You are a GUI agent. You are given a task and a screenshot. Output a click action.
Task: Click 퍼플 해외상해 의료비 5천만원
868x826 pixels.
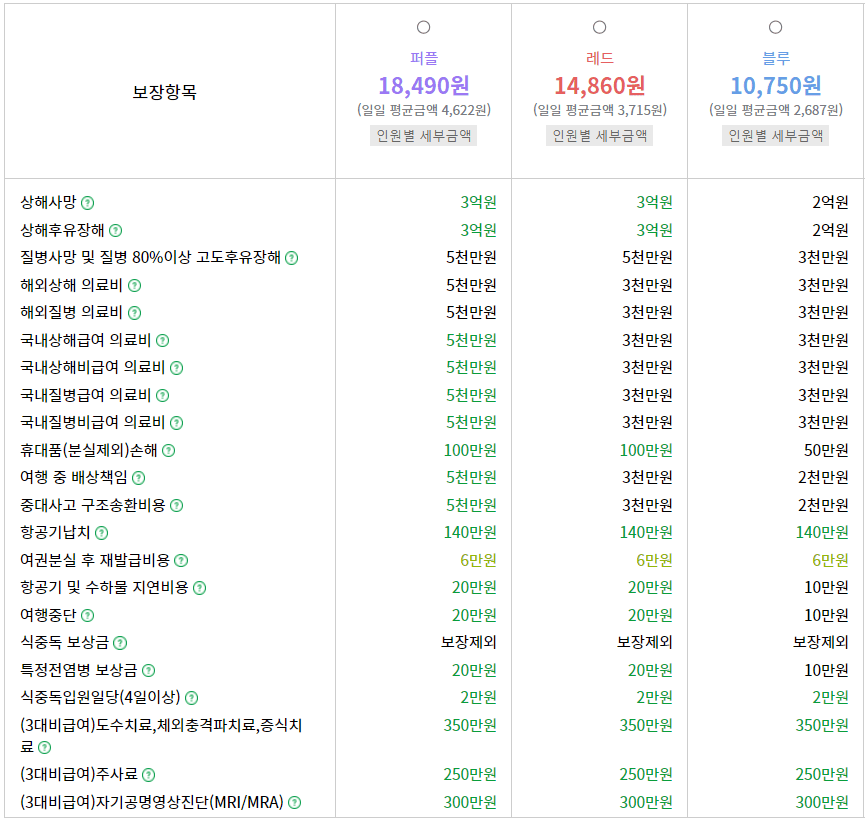[471, 285]
